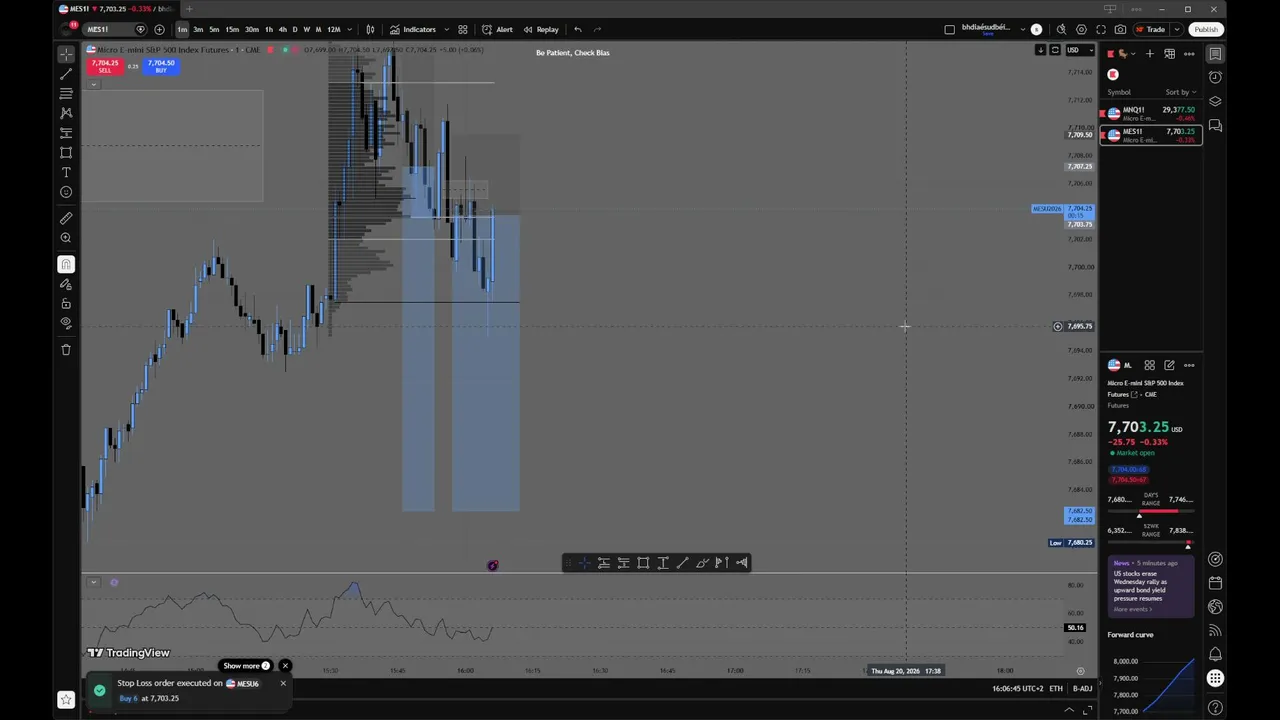Open the Sort by dropdown in watchlist
1280x720 pixels.
point(1181,92)
